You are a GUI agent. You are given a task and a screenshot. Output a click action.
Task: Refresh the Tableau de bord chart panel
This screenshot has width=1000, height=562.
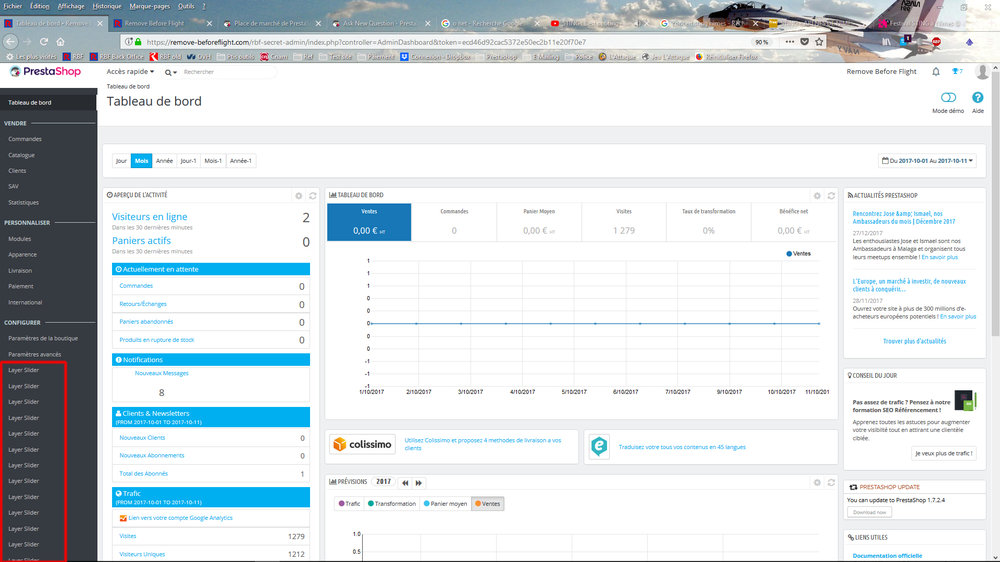(831, 195)
